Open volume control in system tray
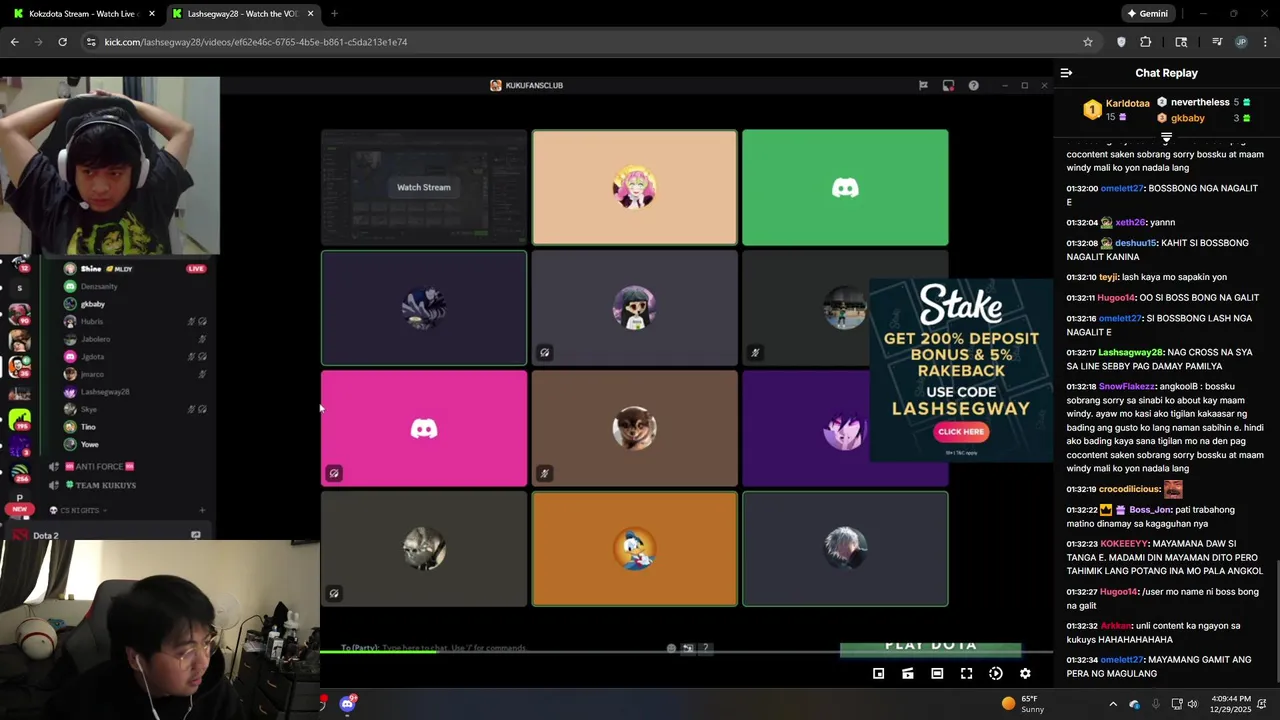The width and height of the screenshot is (1280, 720). click(x=1192, y=704)
